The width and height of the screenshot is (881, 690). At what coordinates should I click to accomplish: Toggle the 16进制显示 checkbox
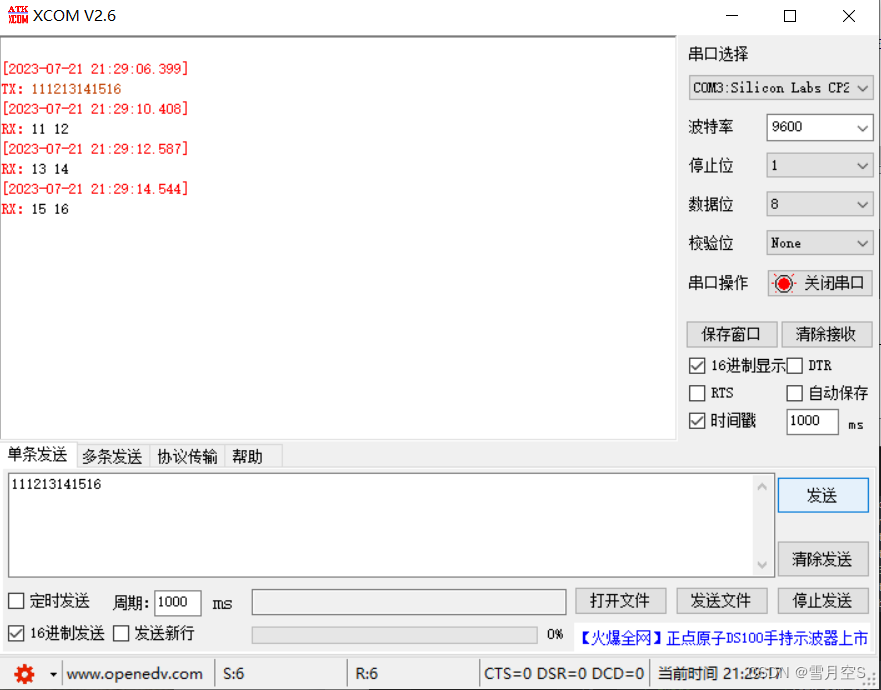[697, 366]
